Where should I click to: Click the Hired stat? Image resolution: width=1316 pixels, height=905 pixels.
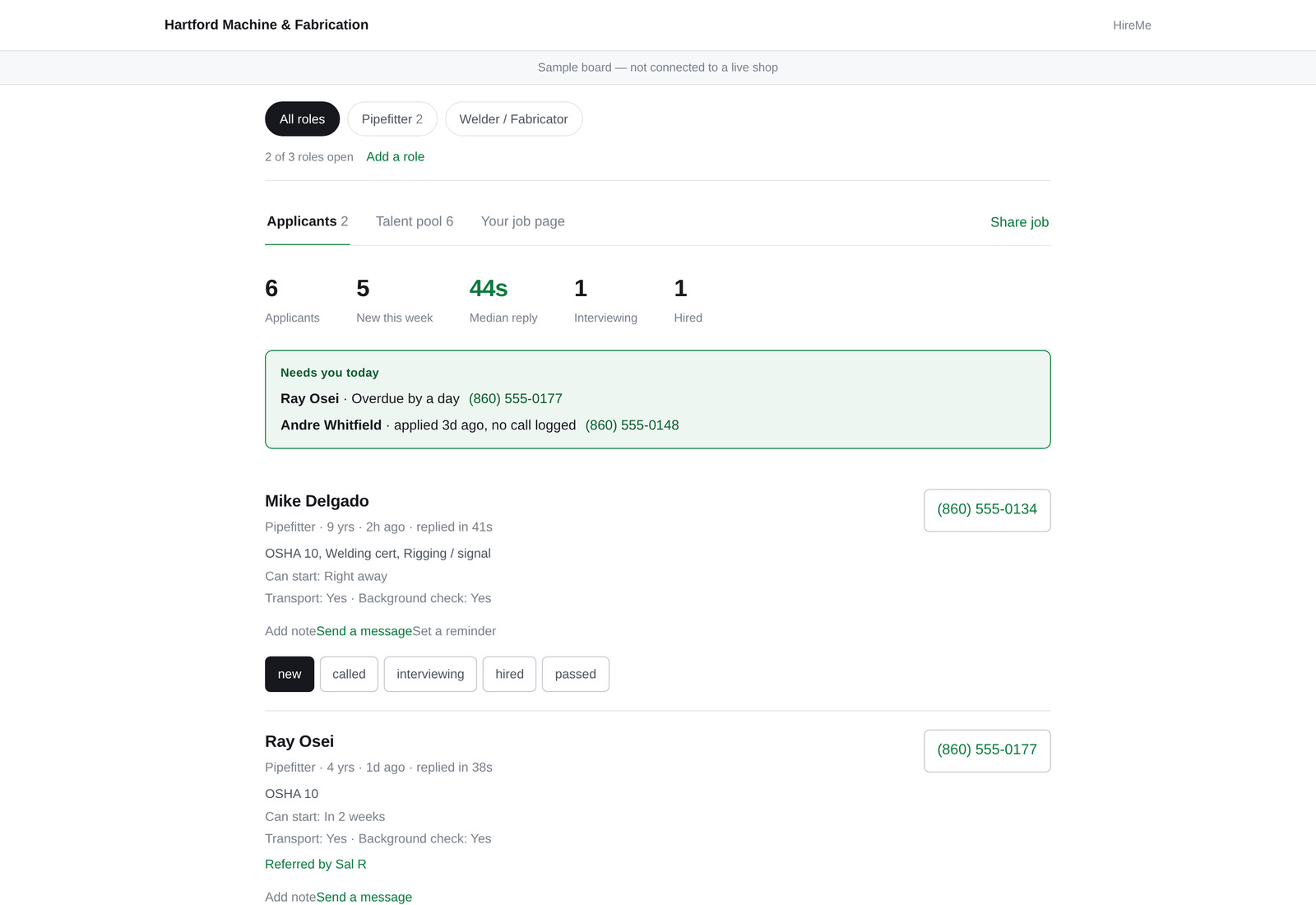pyautogui.click(x=688, y=300)
